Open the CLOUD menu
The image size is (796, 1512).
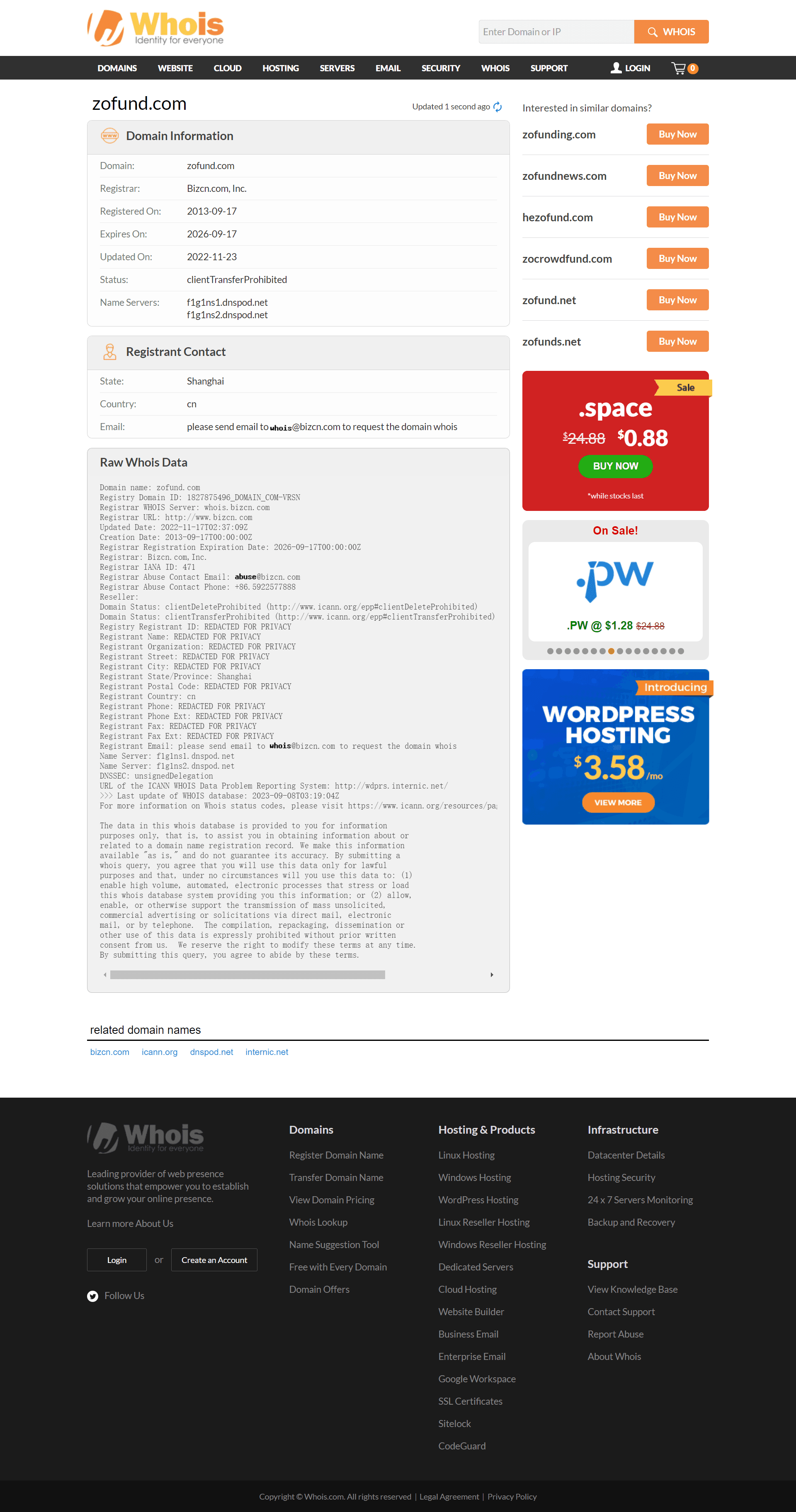coord(227,68)
